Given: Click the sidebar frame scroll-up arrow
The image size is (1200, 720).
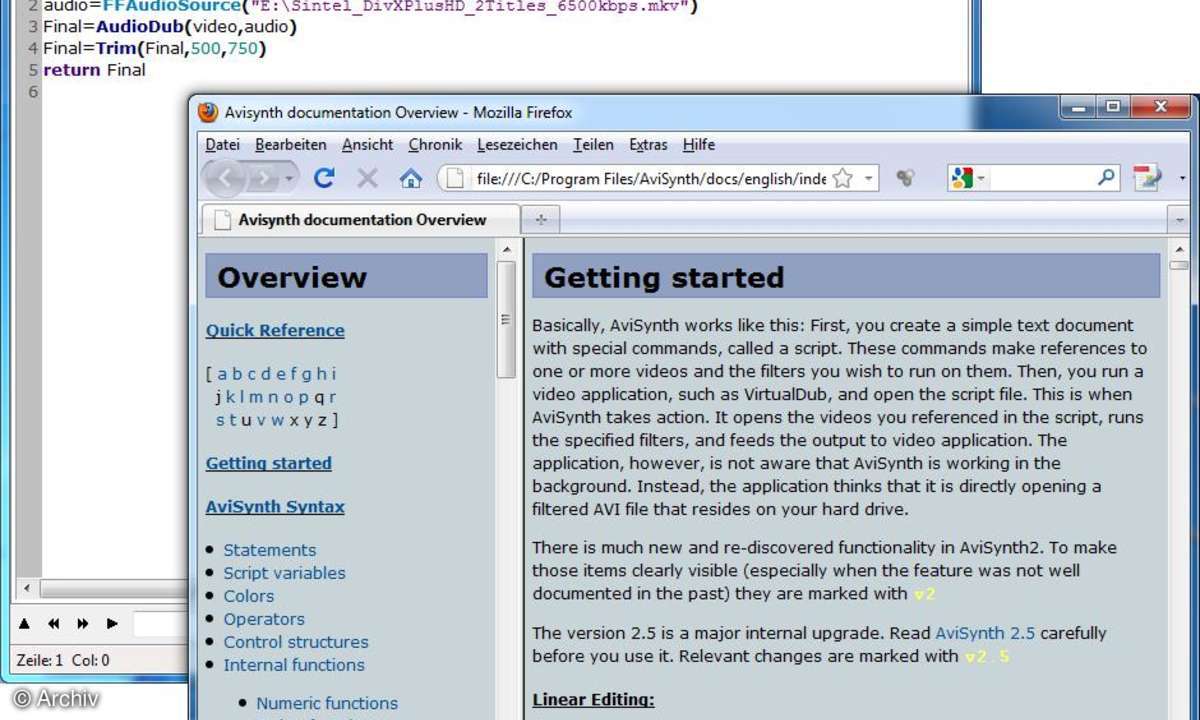Looking at the screenshot, I should click(507, 249).
